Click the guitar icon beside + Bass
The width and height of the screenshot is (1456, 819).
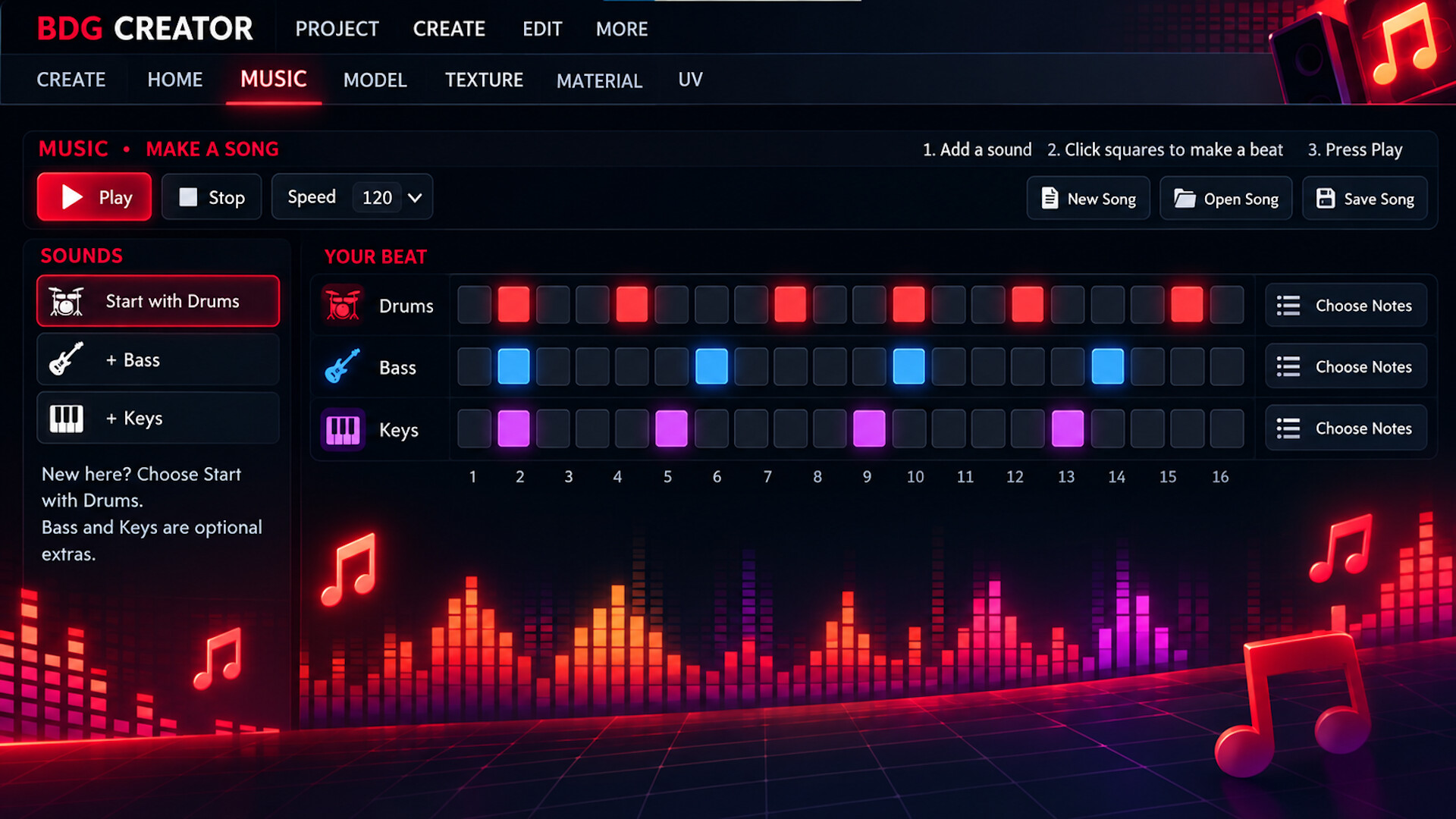pyautogui.click(x=66, y=359)
